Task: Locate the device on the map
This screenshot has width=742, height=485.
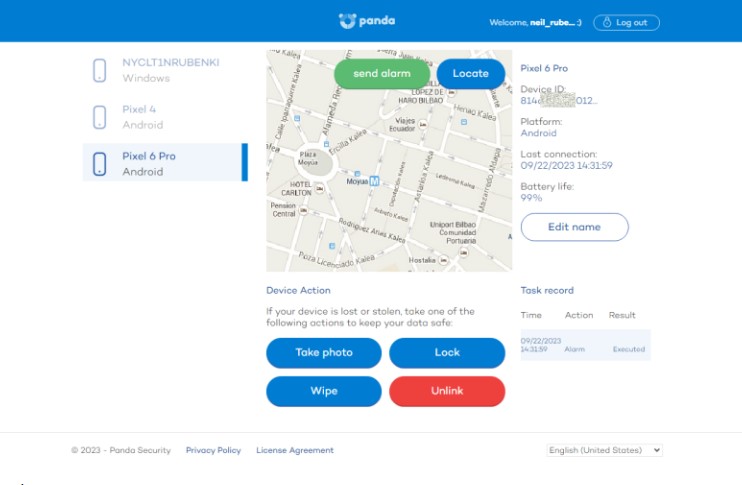Action: pos(470,73)
